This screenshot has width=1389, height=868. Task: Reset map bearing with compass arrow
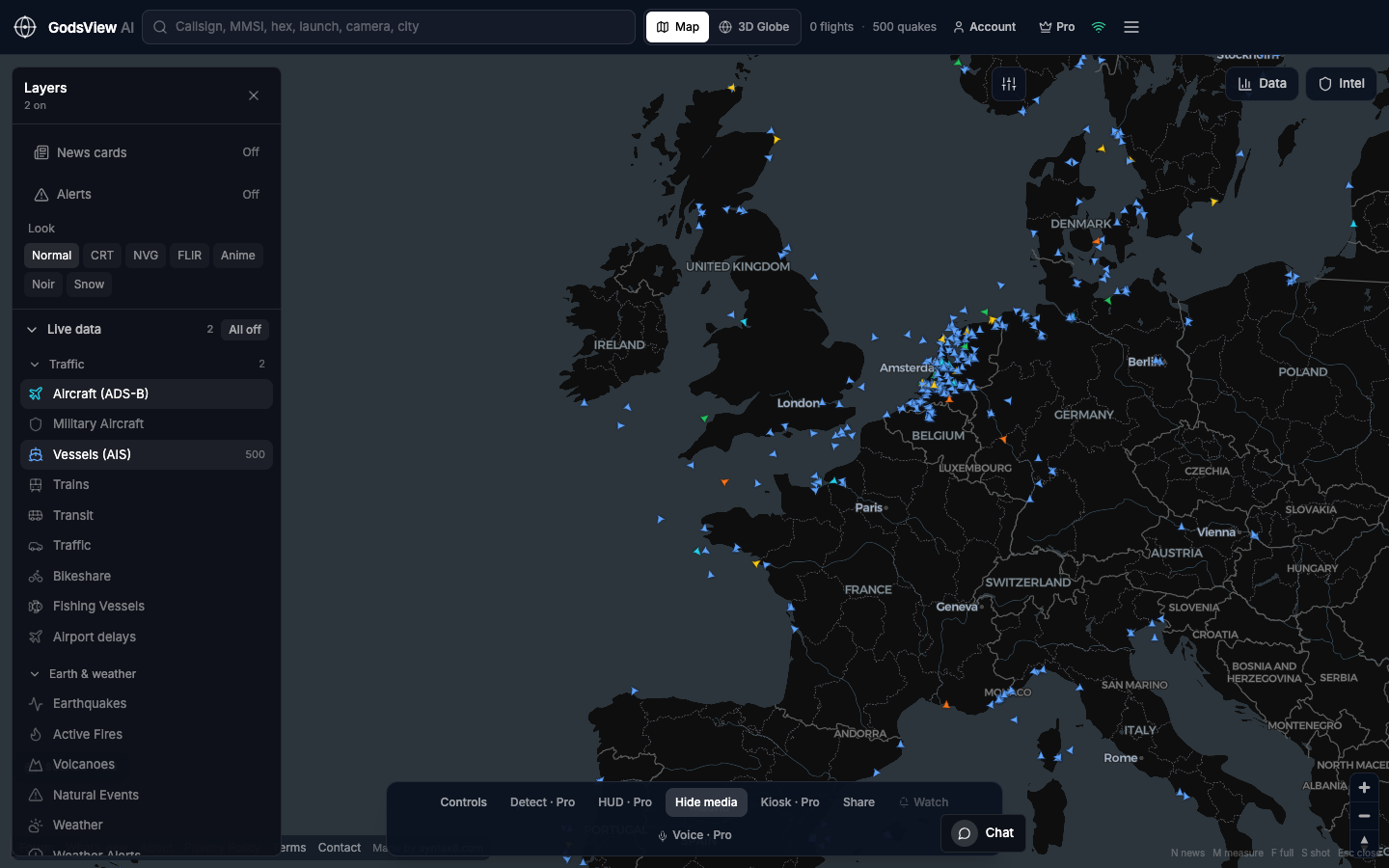[1364, 841]
